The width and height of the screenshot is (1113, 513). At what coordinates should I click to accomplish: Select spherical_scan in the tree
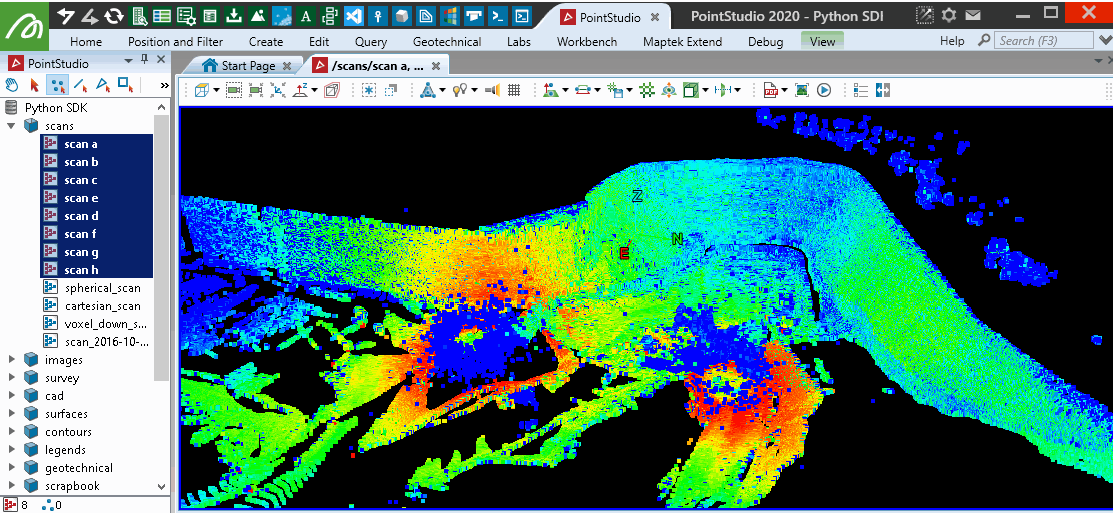coord(102,288)
